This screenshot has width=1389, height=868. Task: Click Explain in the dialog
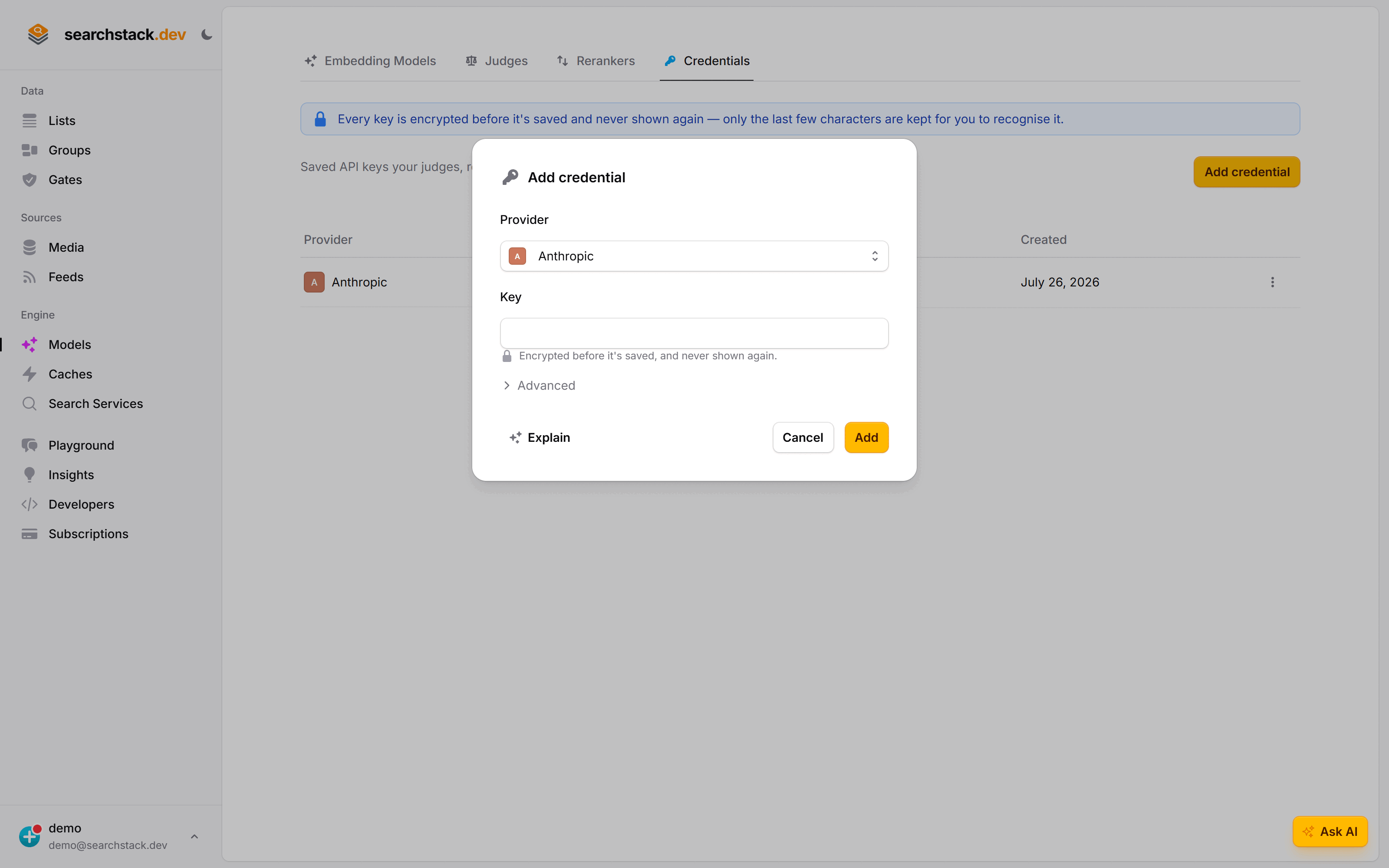click(540, 437)
